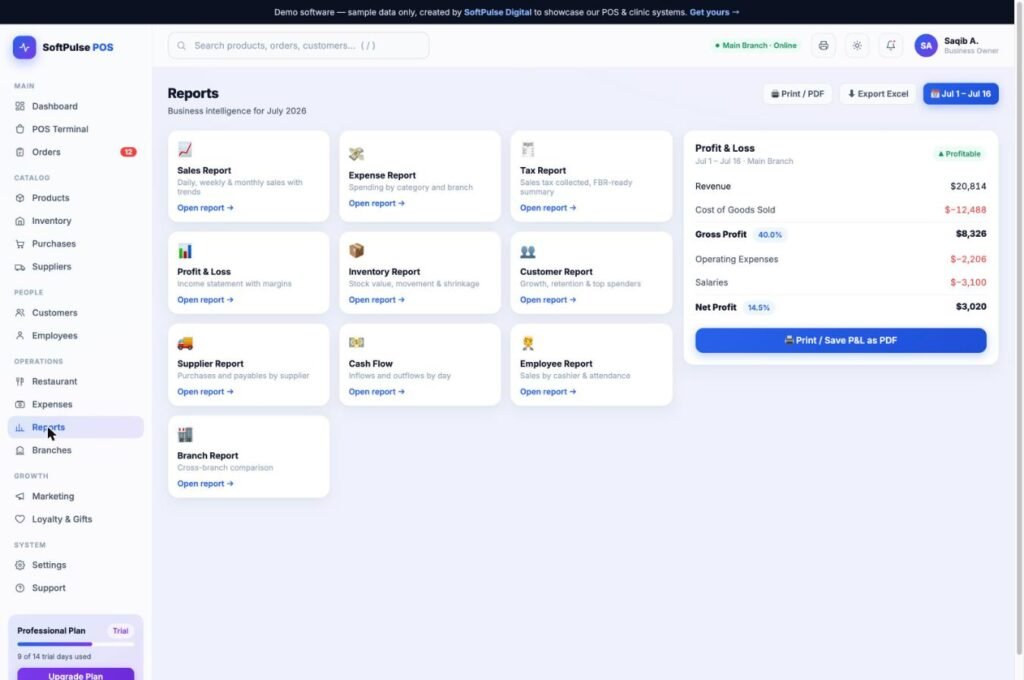Open Products in the sidebar
The height and width of the screenshot is (680, 1024).
(76, 198)
